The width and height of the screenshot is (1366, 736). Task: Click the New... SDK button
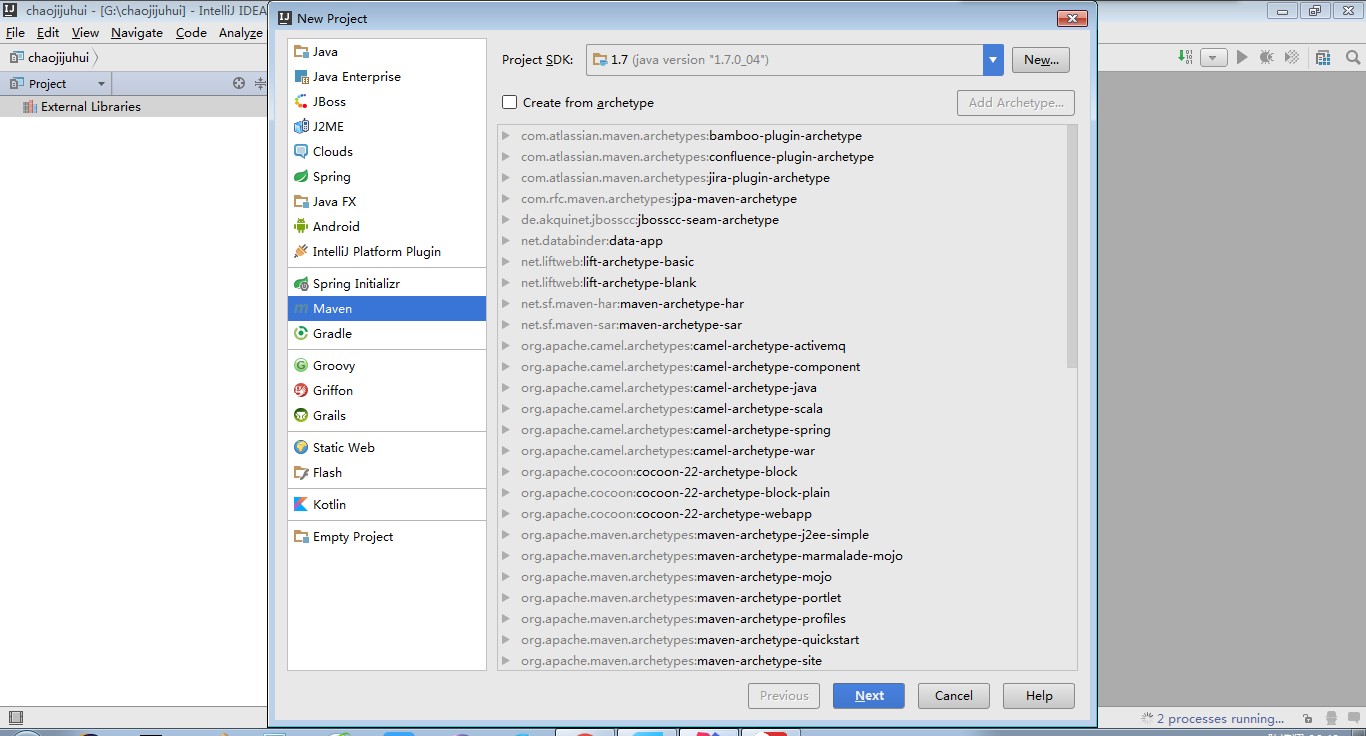tap(1041, 60)
